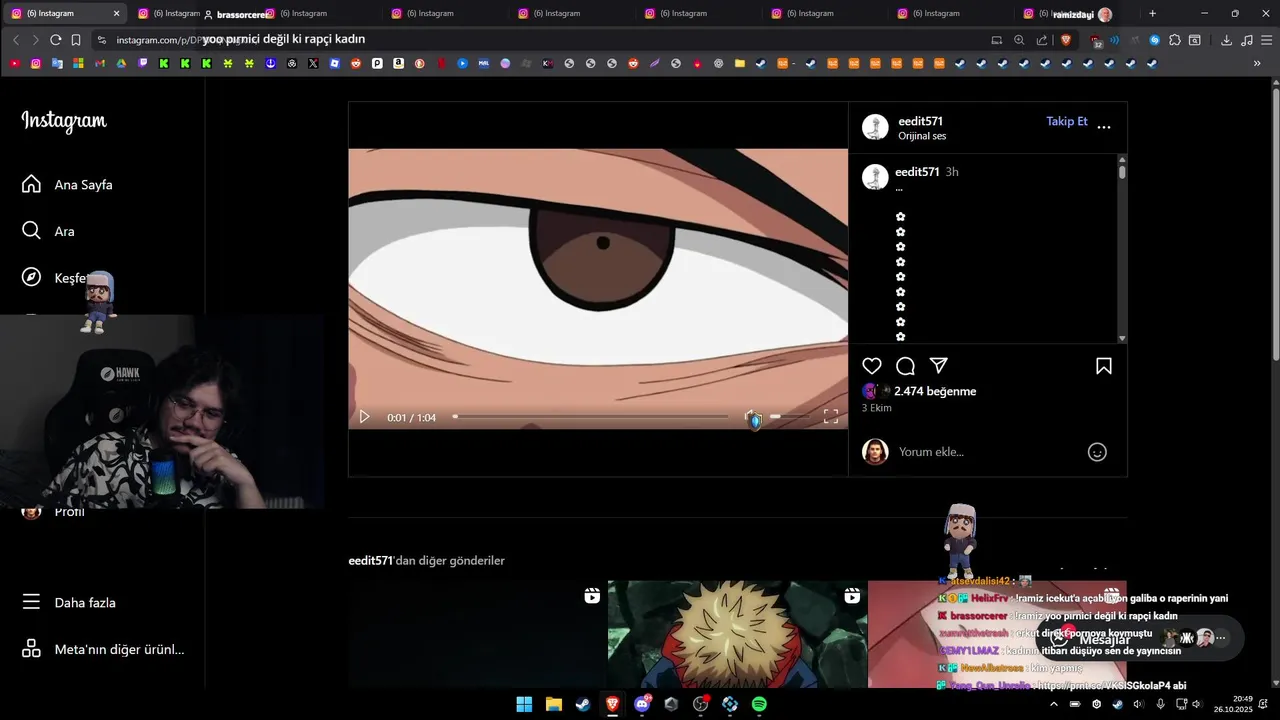Open eedit571 profile from post header
The width and height of the screenshot is (1280, 720).
[920, 121]
